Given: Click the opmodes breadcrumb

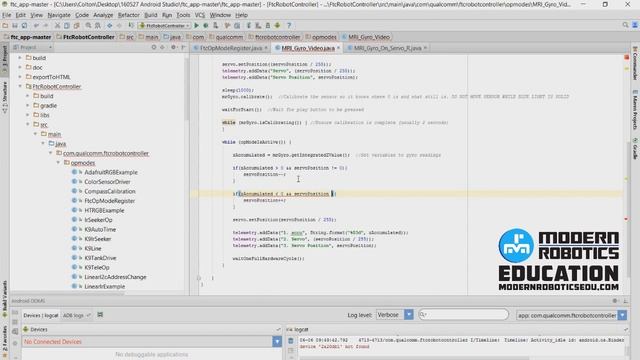Looking at the screenshot, I should pyautogui.click(x=324, y=37).
